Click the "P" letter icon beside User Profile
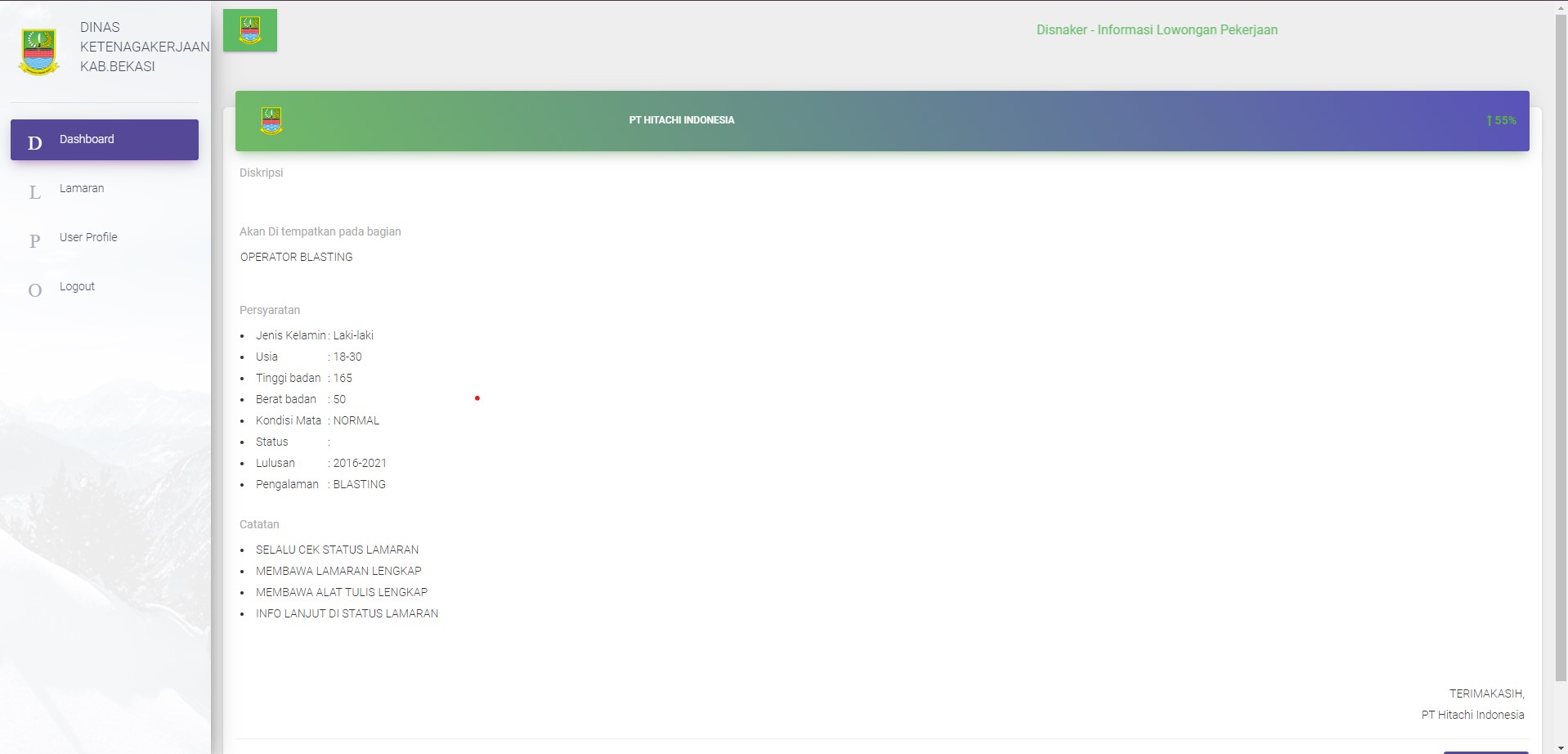Screen dimensions: 1568x754 pyautogui.click(x=34, y=241)
